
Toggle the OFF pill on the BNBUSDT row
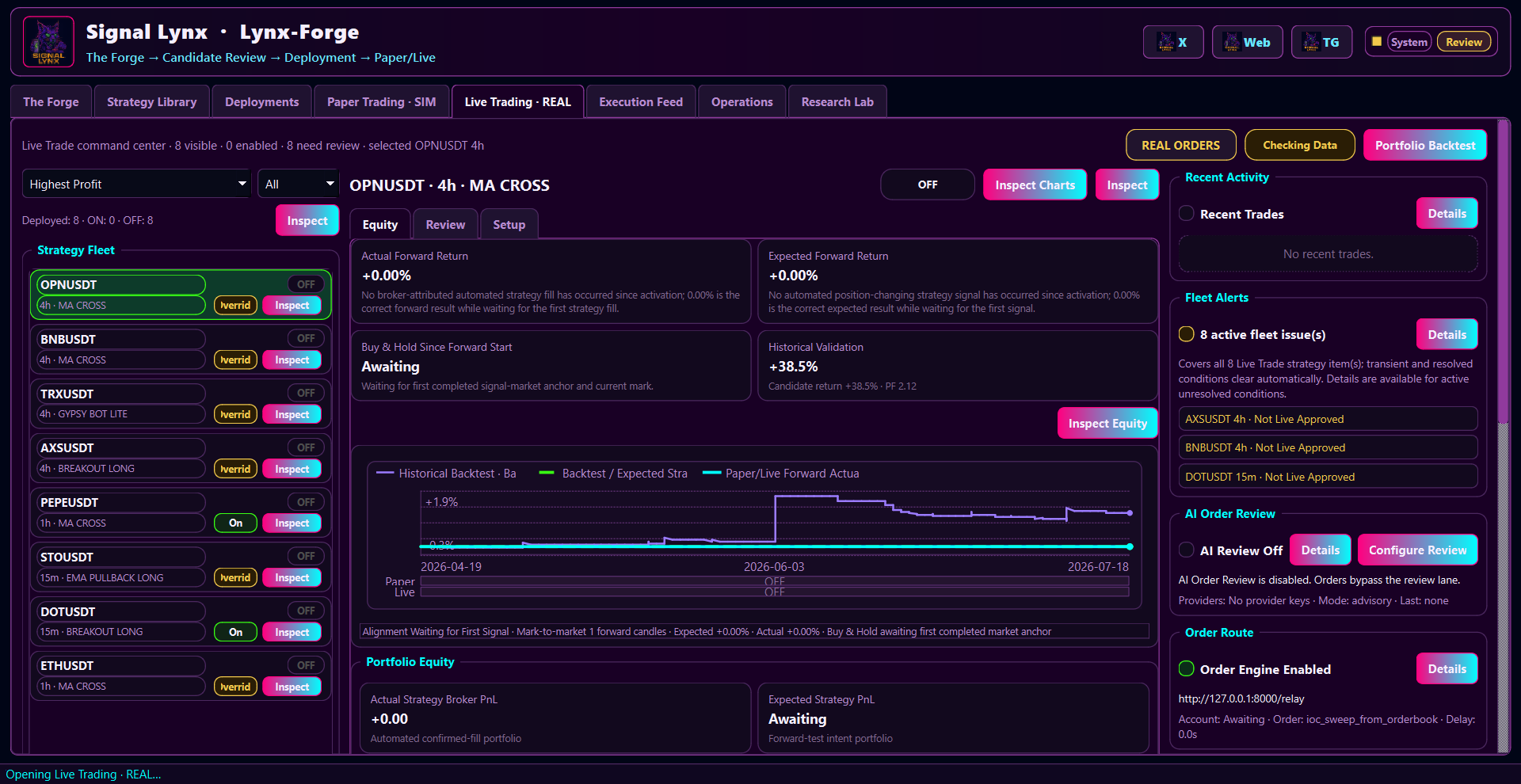click(306, 338)
